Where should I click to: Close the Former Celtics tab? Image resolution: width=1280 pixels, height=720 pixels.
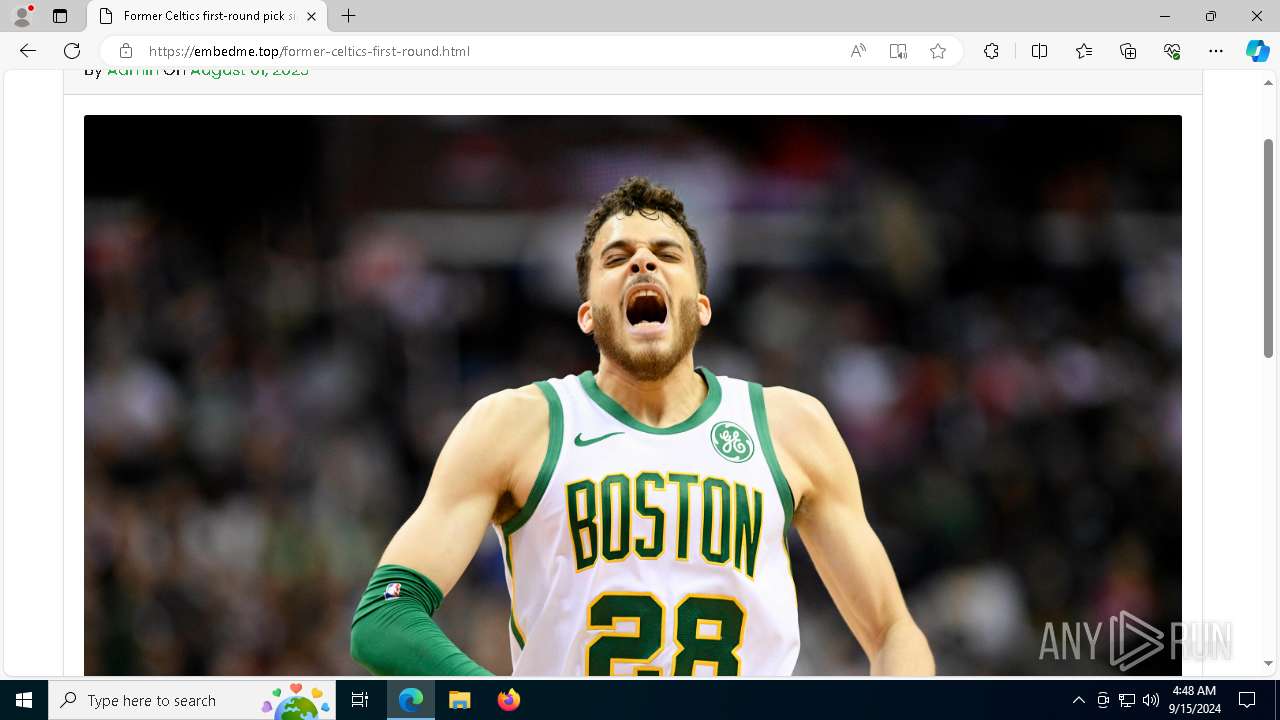pyautogui.click(x=311, y=16)
